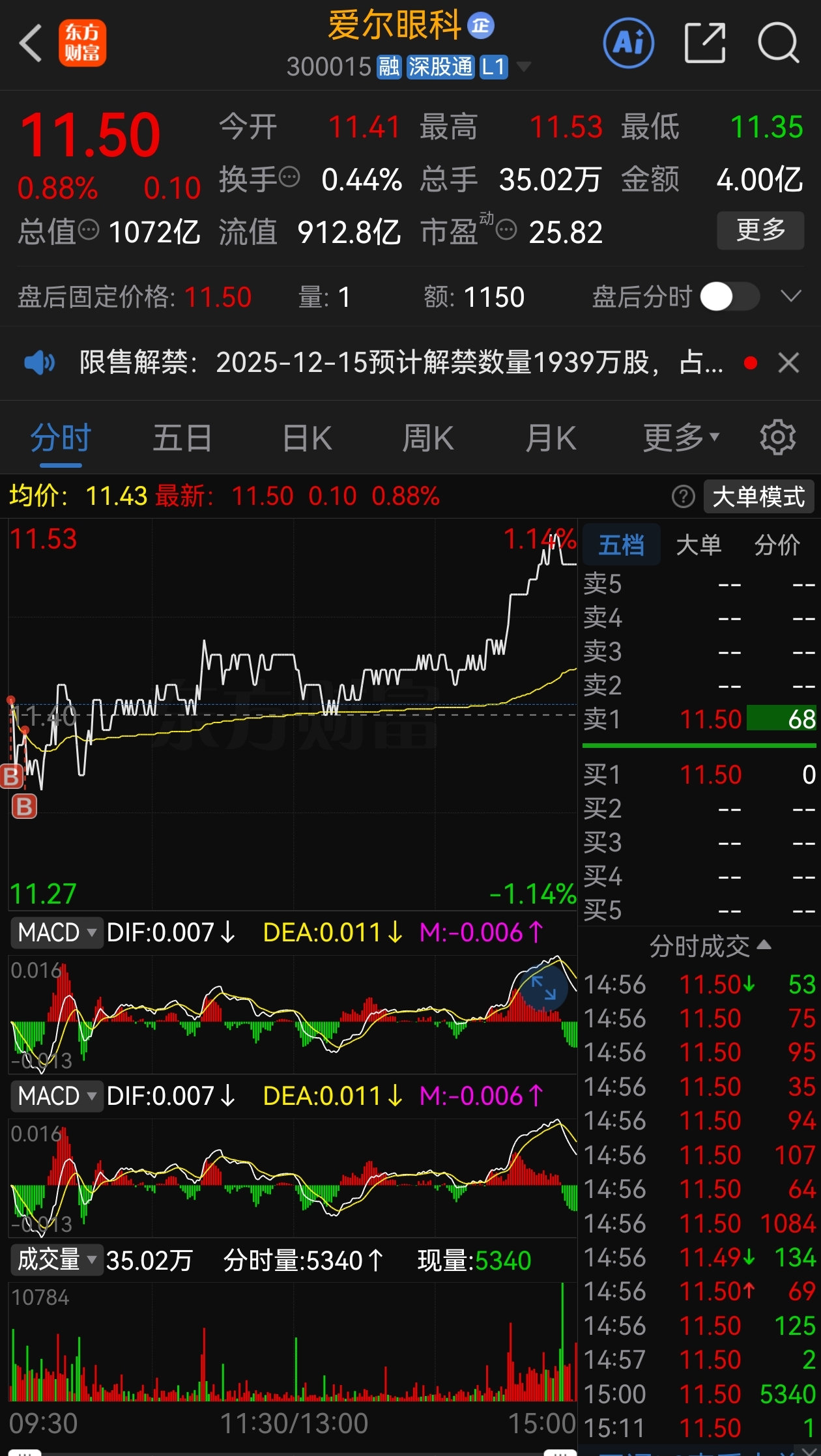821x1456 pixels.
Task: Open the 东方财富 logo icon
Action: tap(82, 43)
